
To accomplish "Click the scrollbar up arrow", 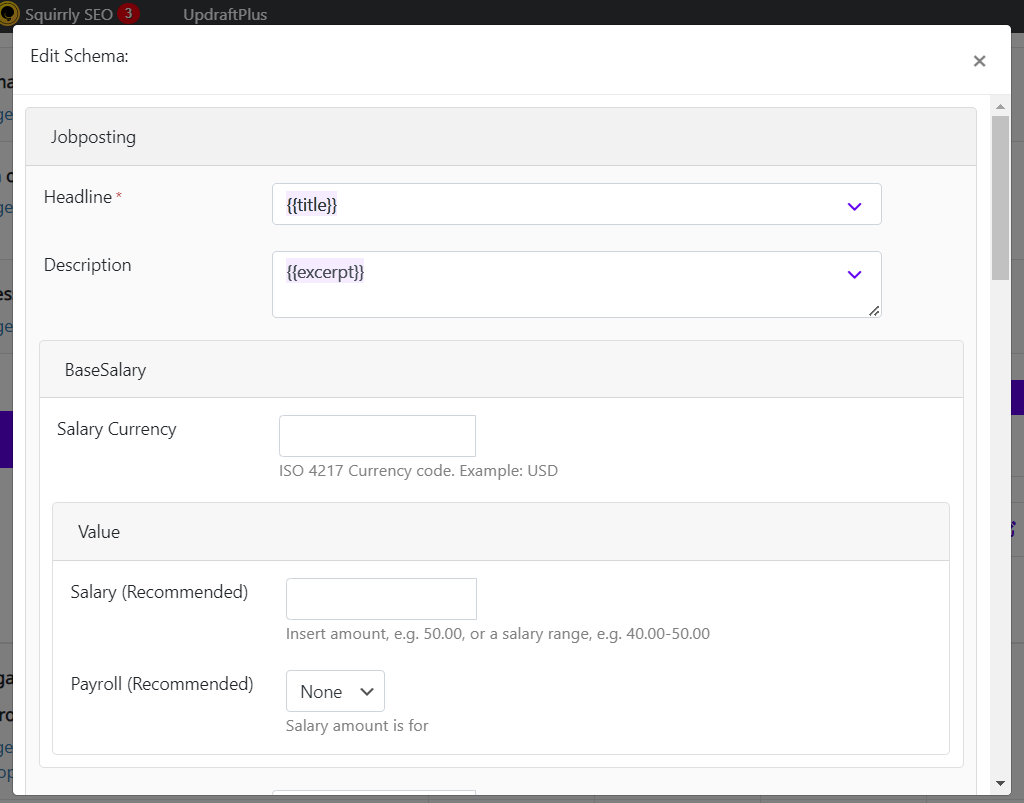I will (1000, 106).
